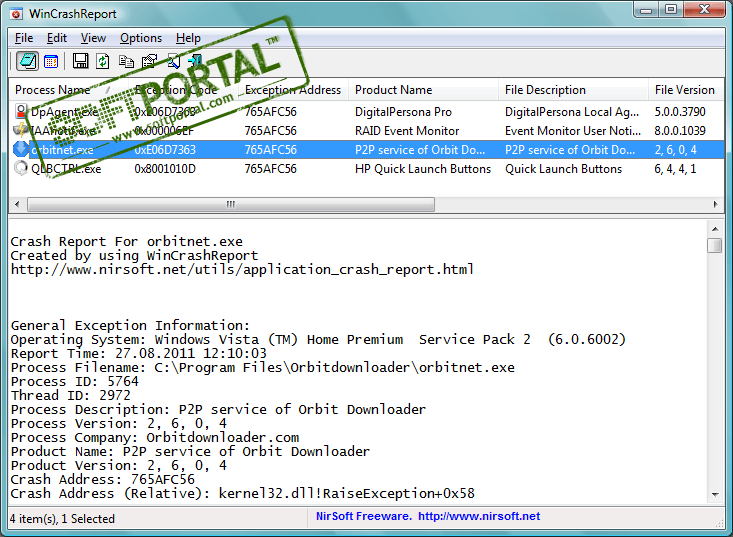
Task: Click the nirsoft.net application_crash_report.html URL text
Action: [x=242, y=270]
